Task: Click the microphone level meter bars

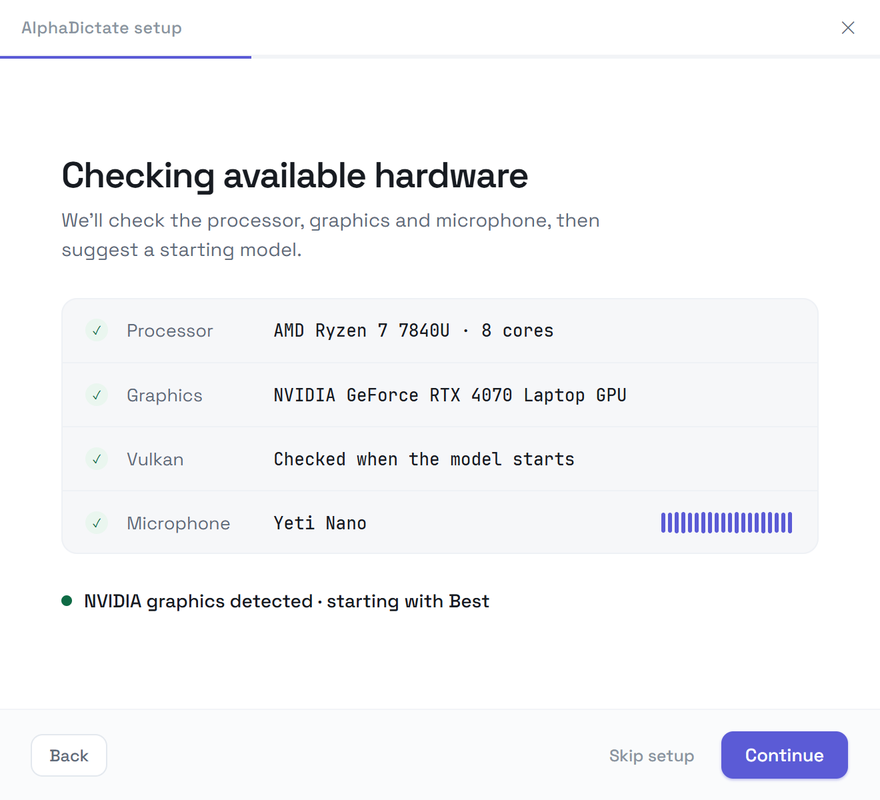Action: click(x=726, y=523)
